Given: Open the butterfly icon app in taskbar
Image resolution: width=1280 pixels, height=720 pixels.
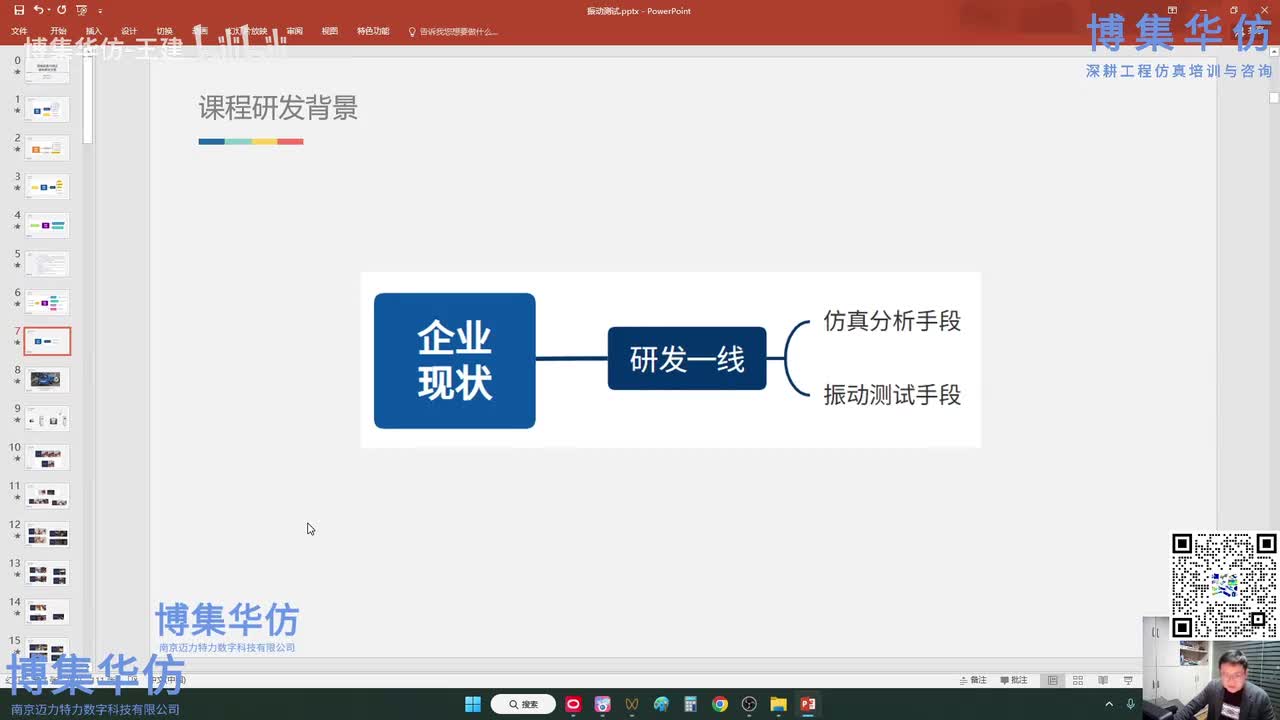Looking at the screenshot, I should pos(632,704).
